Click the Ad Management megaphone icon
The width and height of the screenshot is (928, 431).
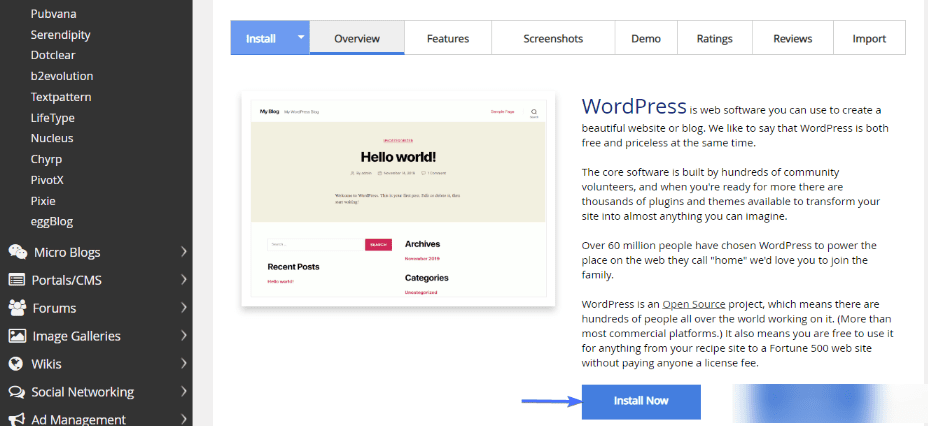17,419
